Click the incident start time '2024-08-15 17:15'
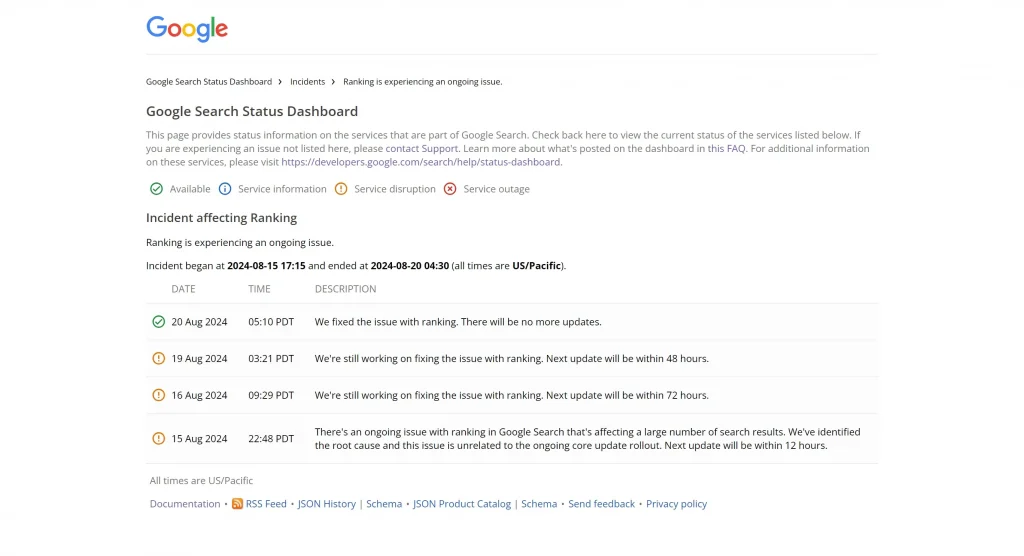Image resolution: width=1024 pixels, height=556 pixels. click(266, 265)
